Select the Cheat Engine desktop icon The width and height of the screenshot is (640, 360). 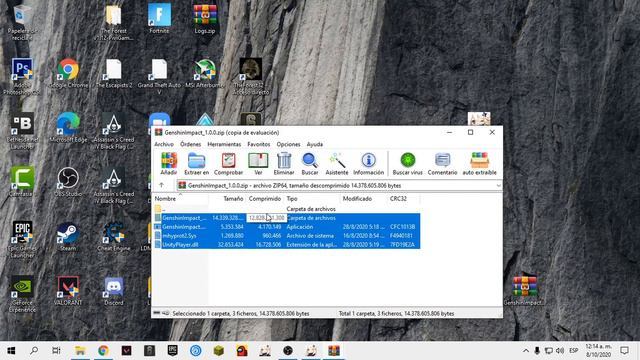113,236
